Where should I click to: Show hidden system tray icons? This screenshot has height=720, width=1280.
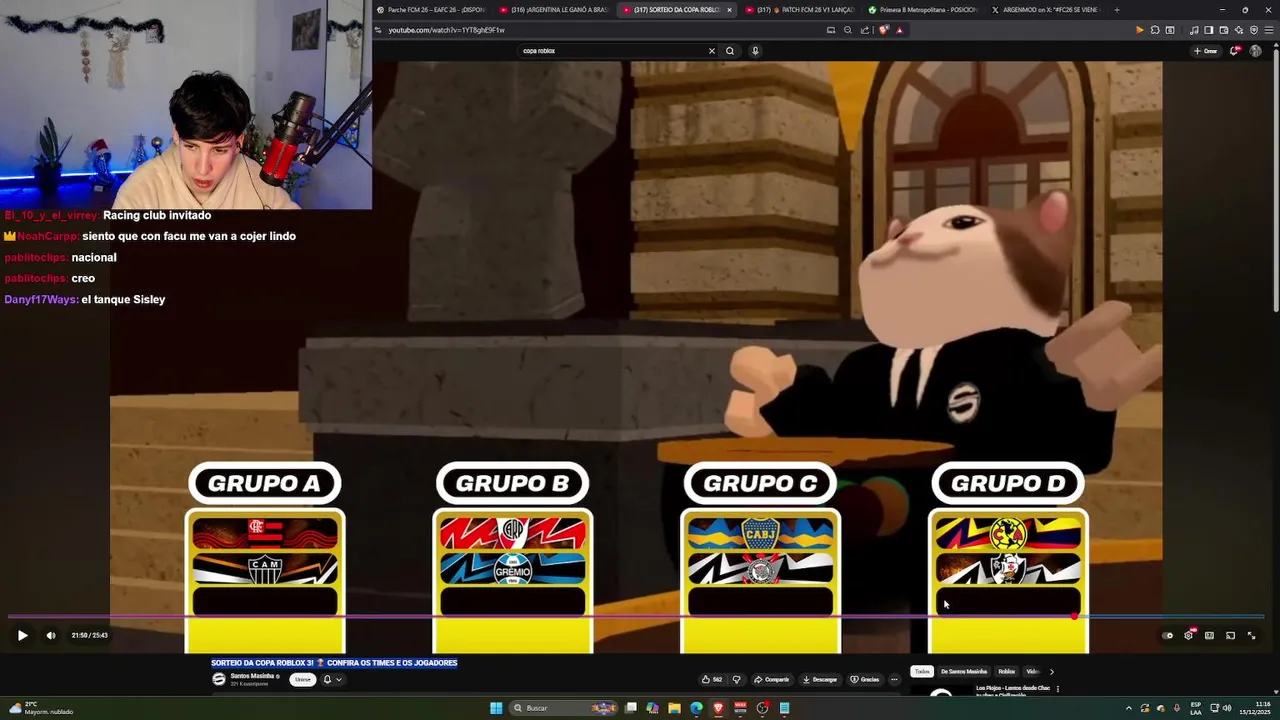coord(1129,708)
